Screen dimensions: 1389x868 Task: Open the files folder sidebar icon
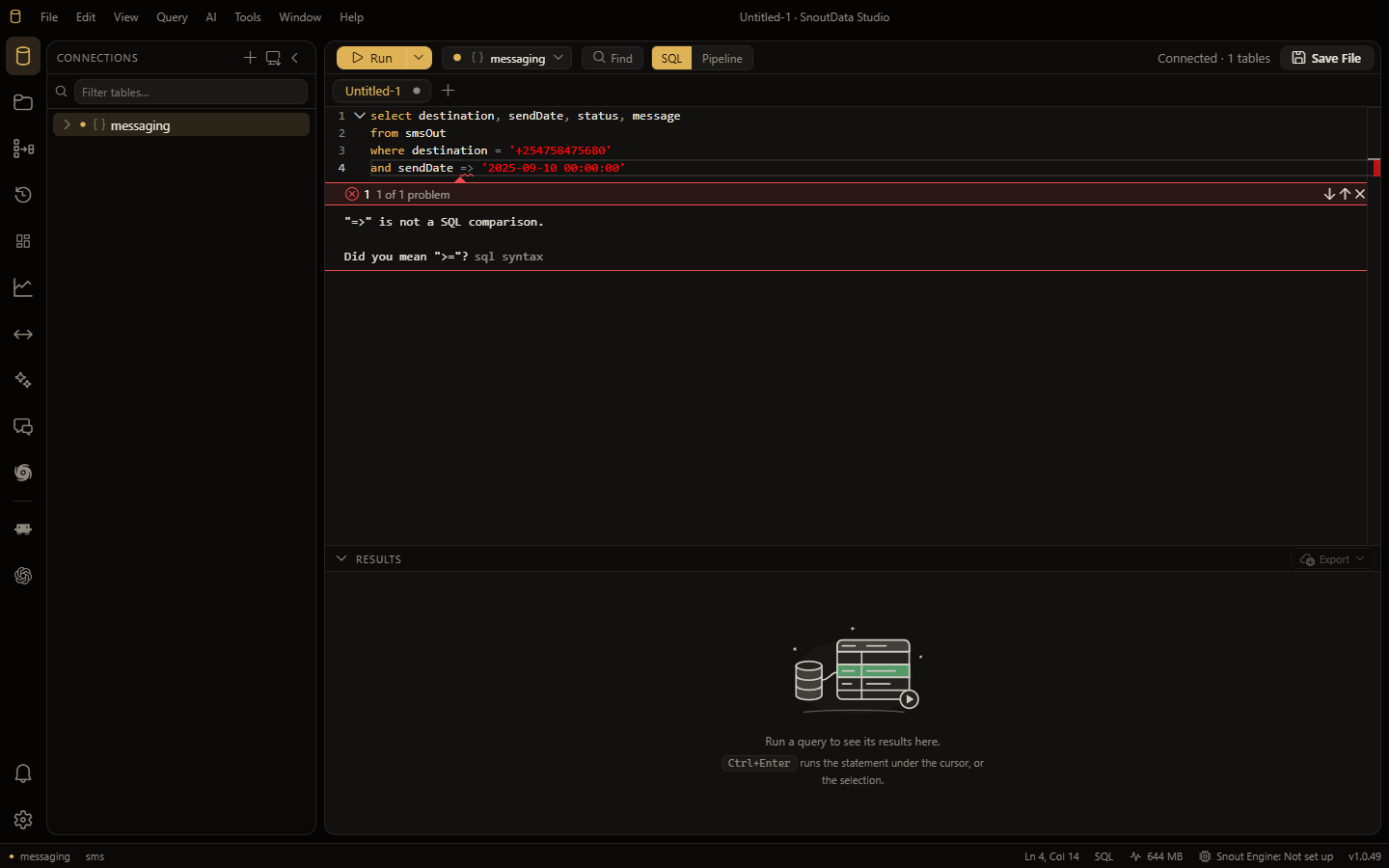(x=23, y=102)
